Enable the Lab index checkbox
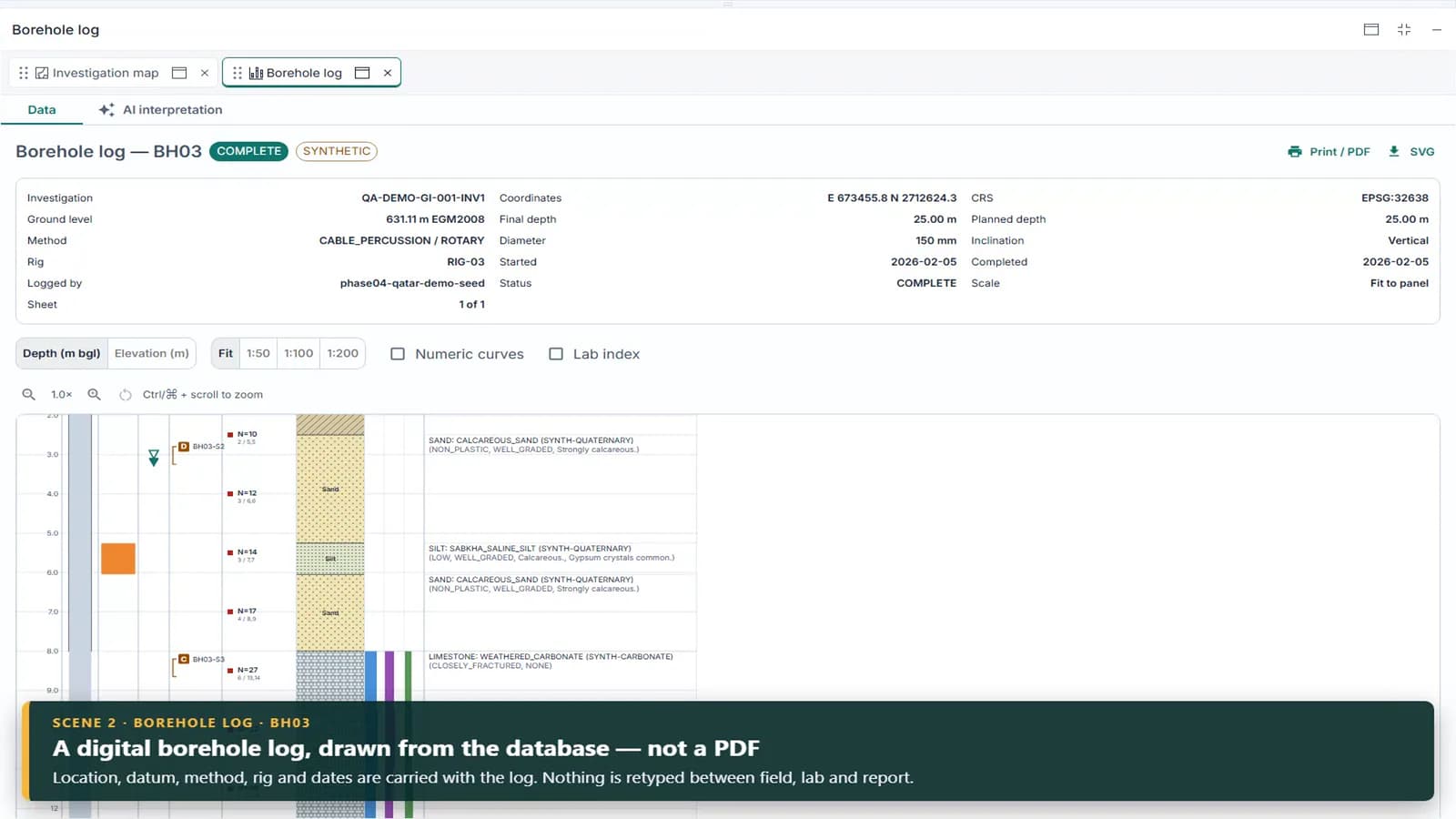This screenshot has height=819, width=1456. pyautogui.click(x=556, y=354)
